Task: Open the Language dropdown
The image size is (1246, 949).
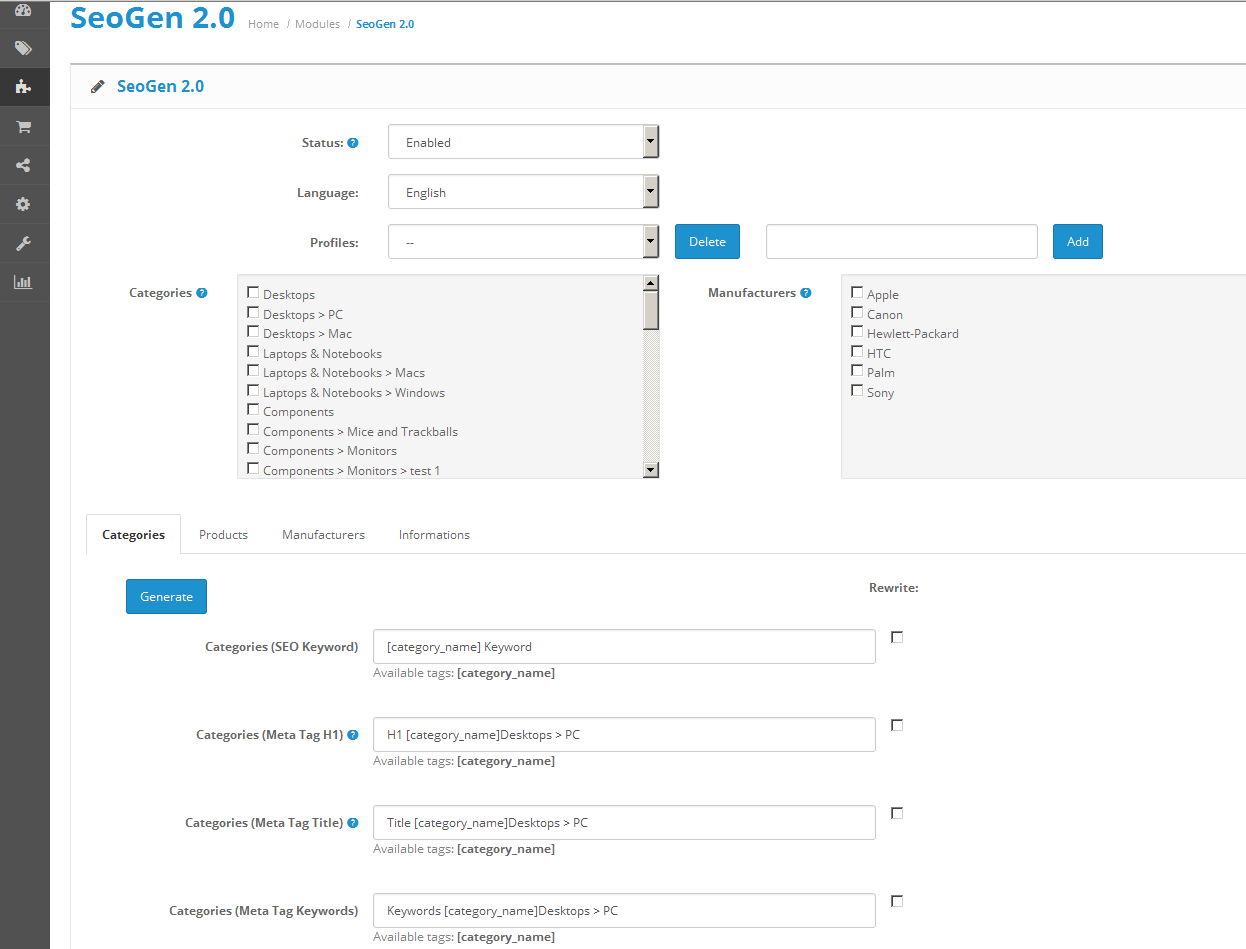Action: 650,191
